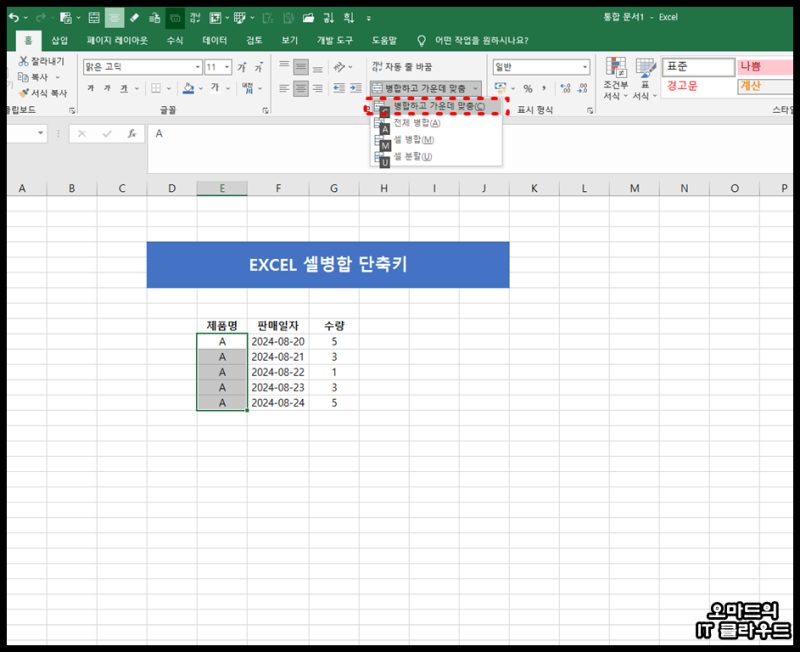
Task: Open the Customize Quick Access Toolbar arrow
Action: 368,18
